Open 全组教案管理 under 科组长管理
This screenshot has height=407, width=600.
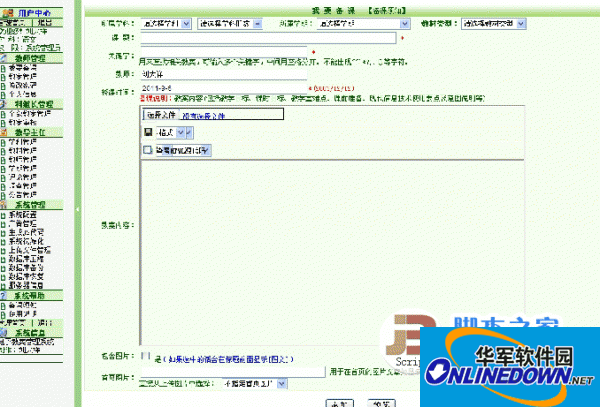point(30,114)
